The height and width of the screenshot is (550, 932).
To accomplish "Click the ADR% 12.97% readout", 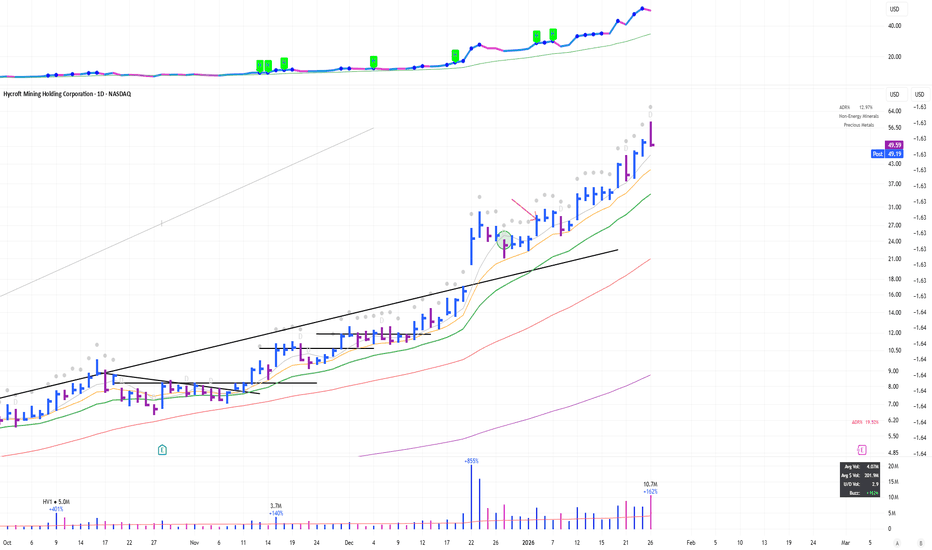I will (856, 108).
